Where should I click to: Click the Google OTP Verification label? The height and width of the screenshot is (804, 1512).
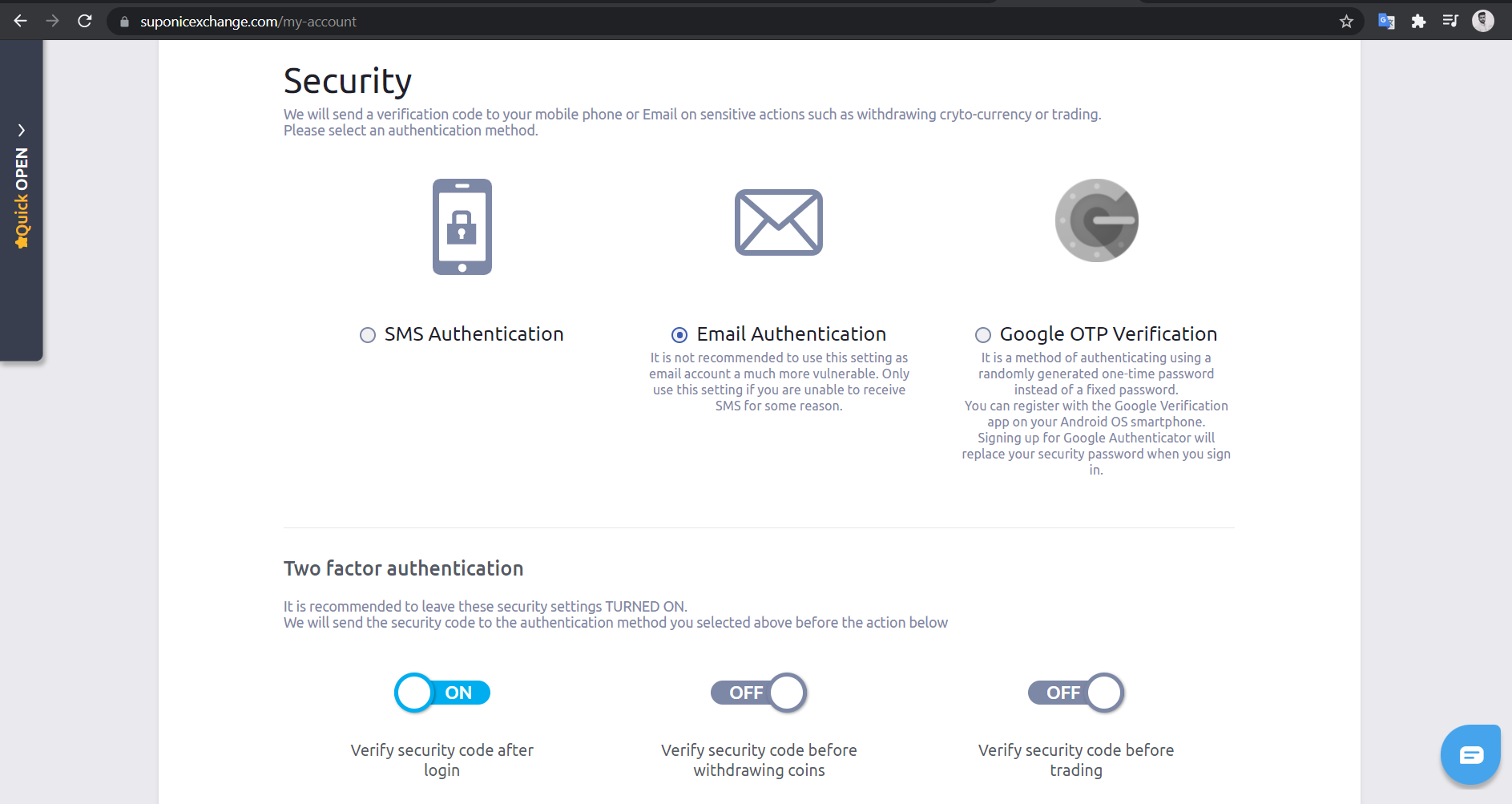coord(1108,334)
